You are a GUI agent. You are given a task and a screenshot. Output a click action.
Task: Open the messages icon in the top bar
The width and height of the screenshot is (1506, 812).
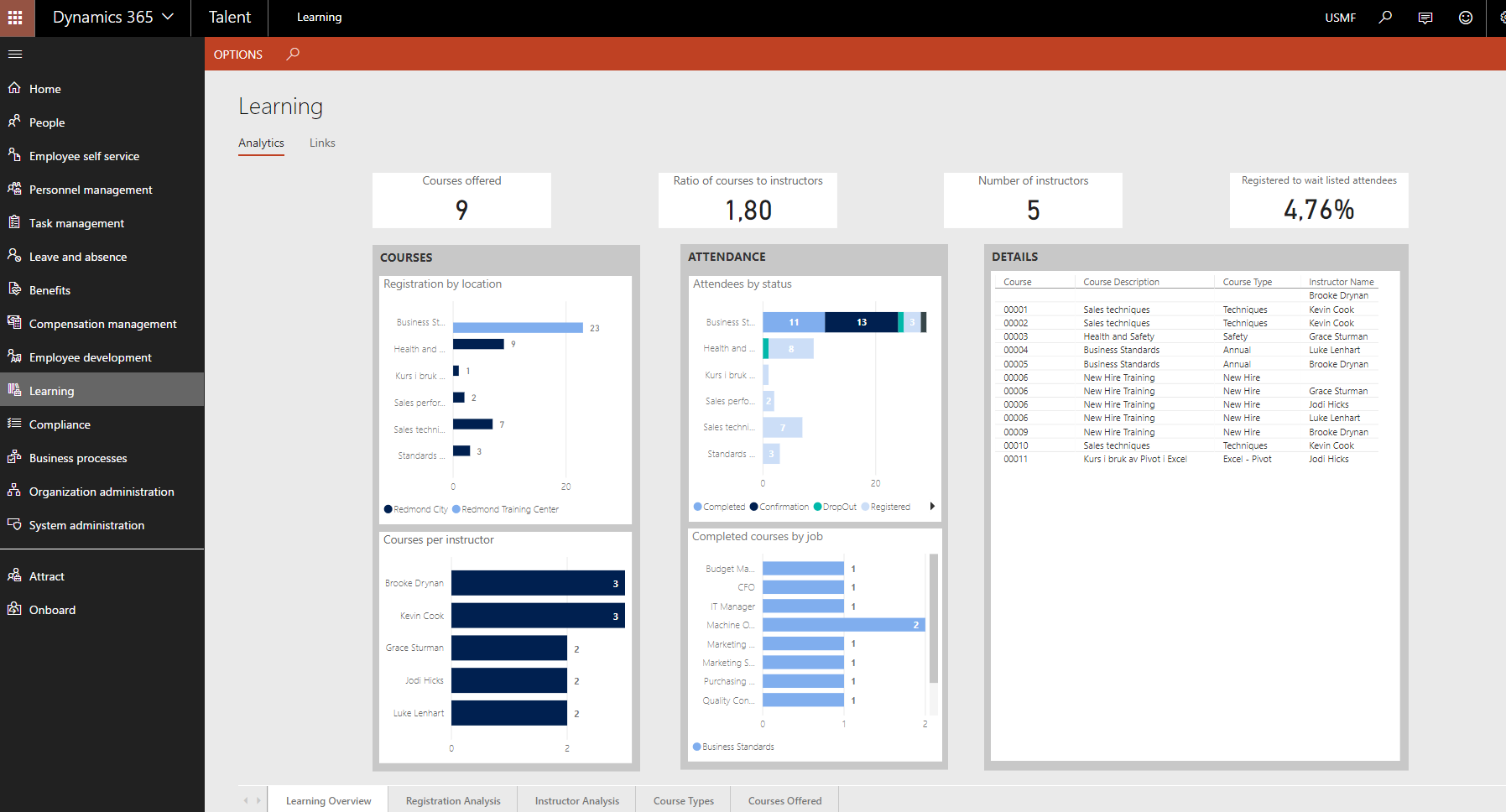tap(1425, 18)
